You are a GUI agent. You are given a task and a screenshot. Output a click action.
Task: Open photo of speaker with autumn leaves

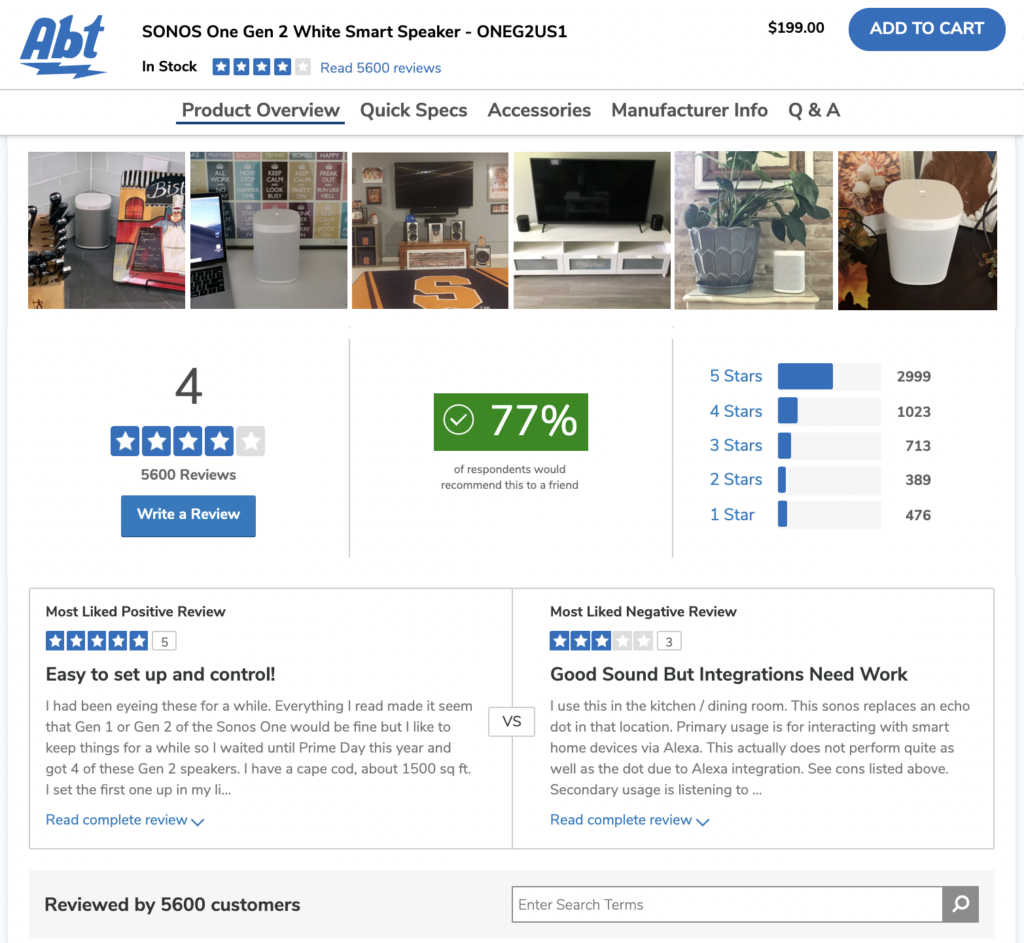click(x=917, y=231)
